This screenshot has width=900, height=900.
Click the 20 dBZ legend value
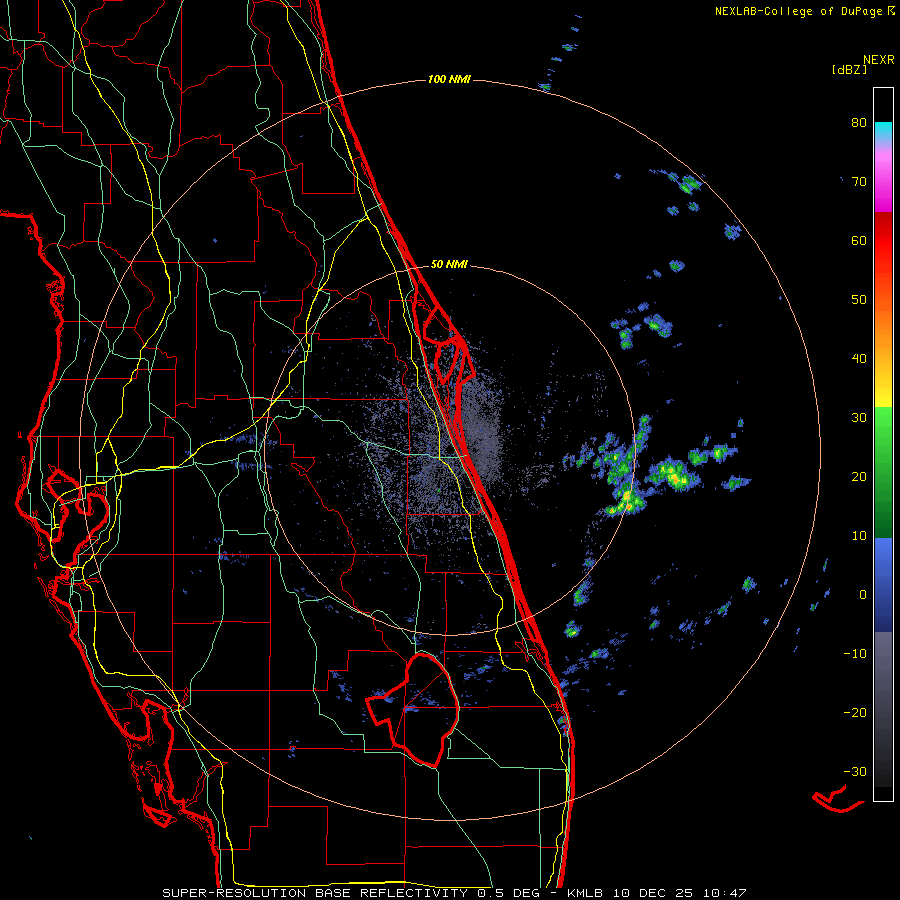click(859, 477)
